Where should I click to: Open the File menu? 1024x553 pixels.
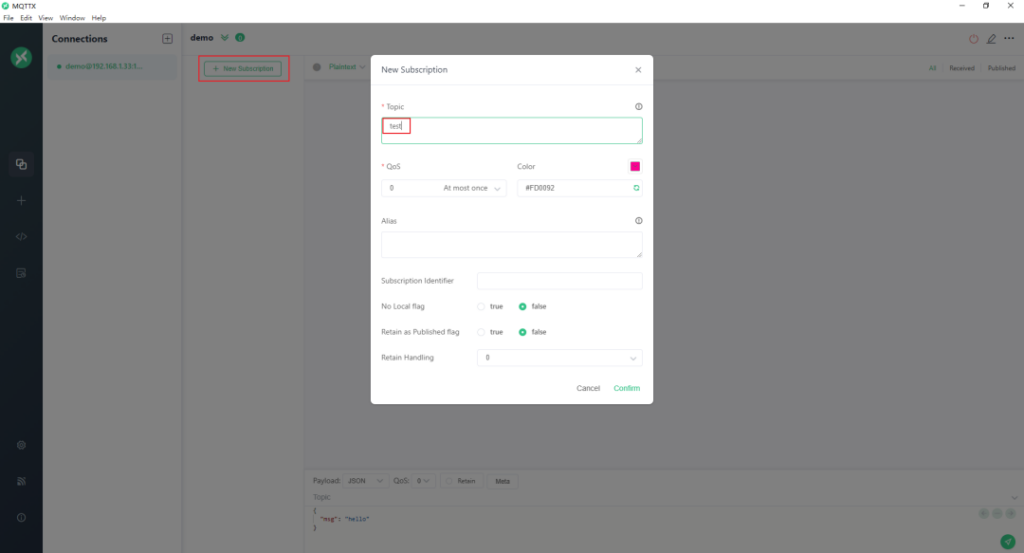(x=8, y=18)
